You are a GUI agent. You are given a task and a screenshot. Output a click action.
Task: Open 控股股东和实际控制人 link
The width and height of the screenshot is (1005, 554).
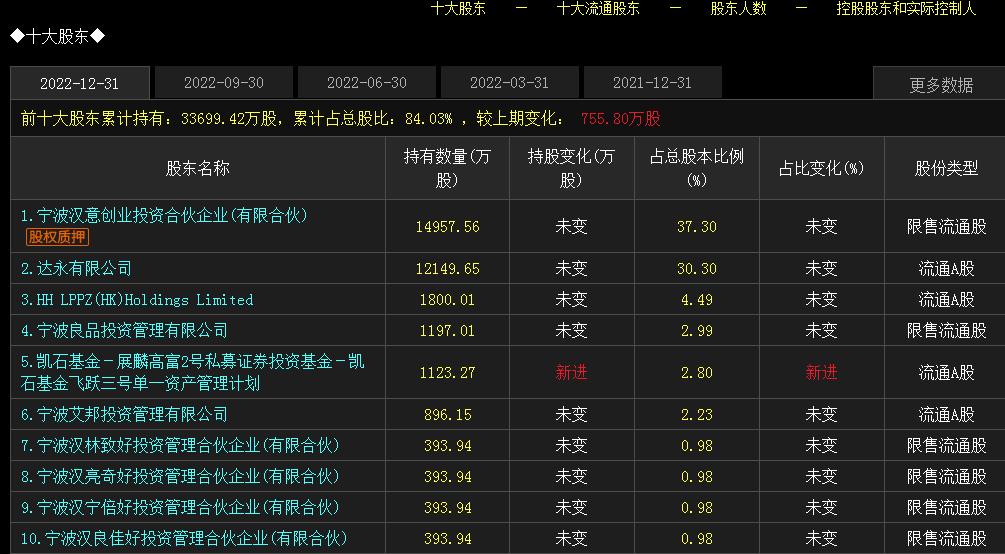point(906,9)
